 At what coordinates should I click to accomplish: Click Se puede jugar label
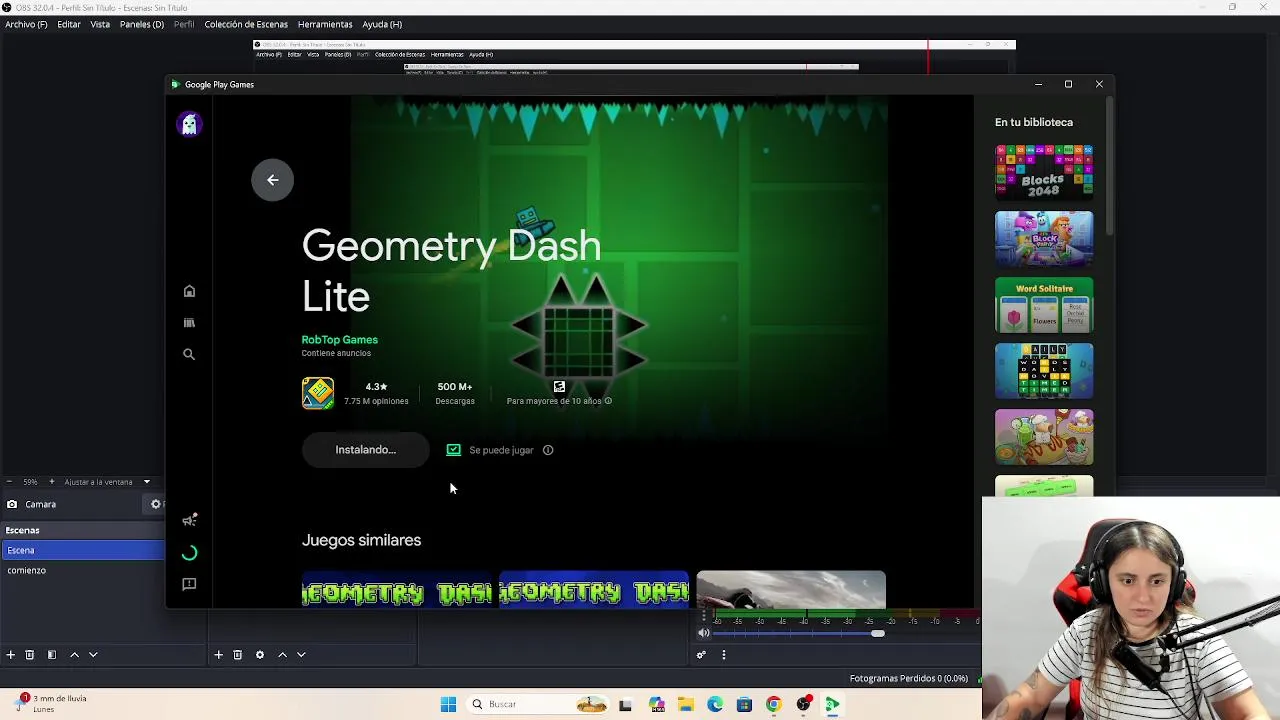coord(501,450)
